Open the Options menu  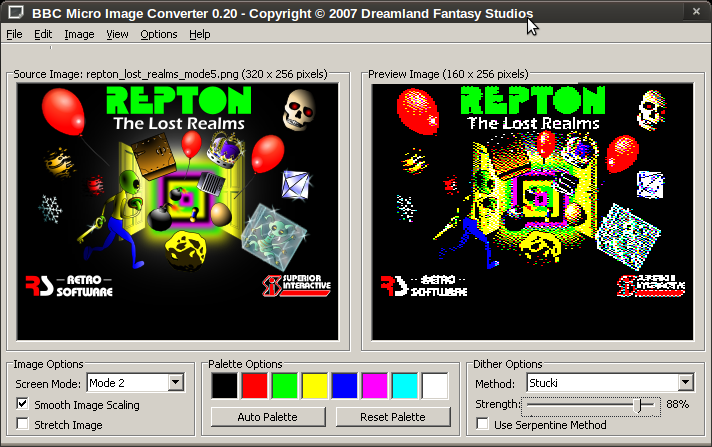click(158, 34)
